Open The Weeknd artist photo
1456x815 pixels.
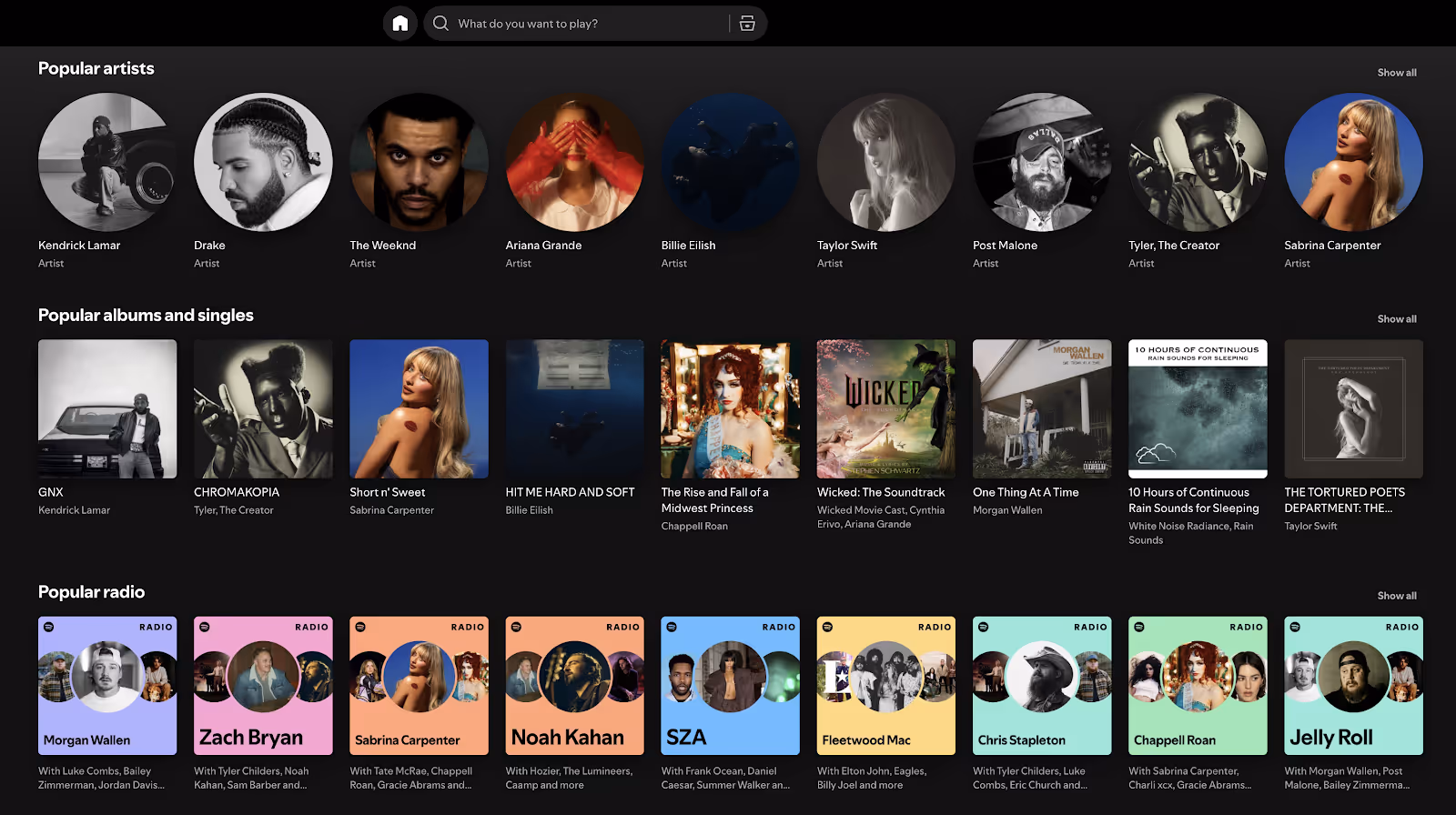click(x=419, y=162)
